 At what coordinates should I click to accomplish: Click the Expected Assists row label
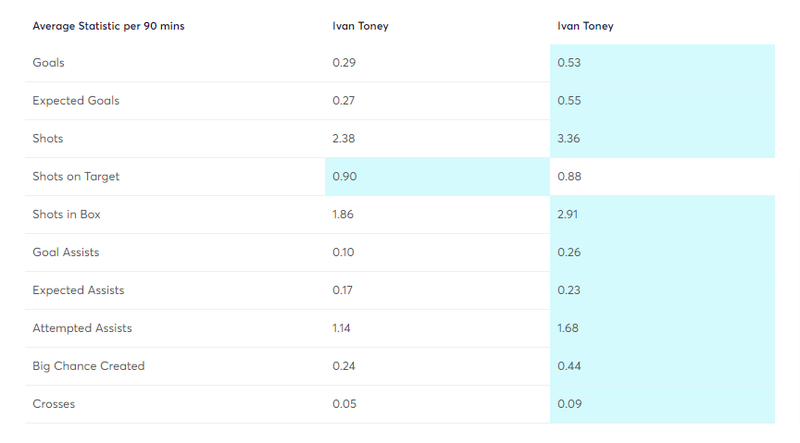pos(79,290)
